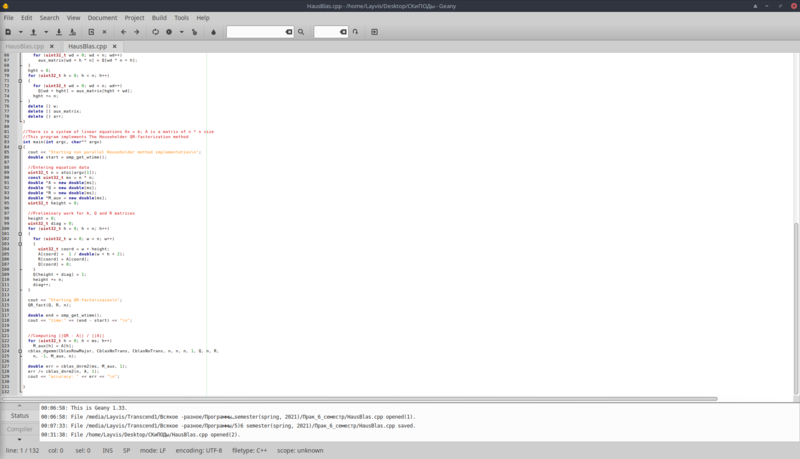
Task: Expand the recent files dropdown arrow
Action: tap(46, 32)
